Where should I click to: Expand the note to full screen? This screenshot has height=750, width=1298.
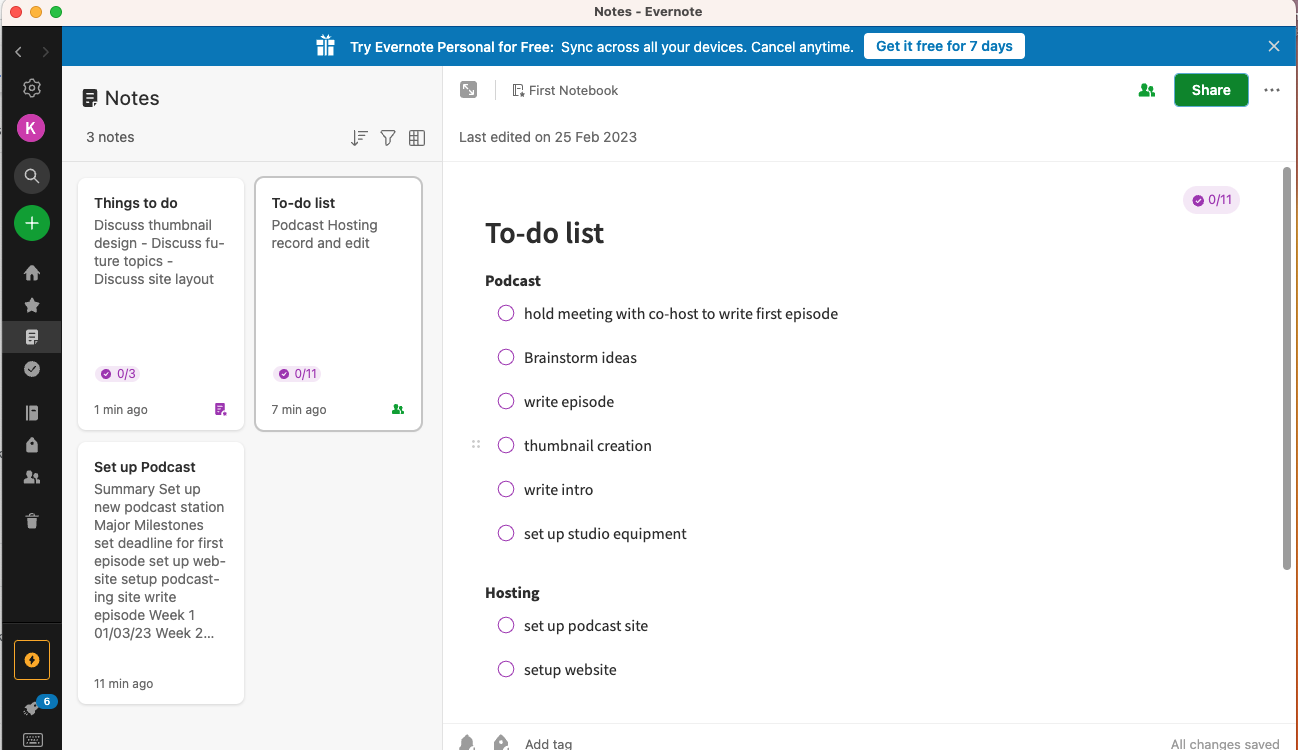[468, 90]
